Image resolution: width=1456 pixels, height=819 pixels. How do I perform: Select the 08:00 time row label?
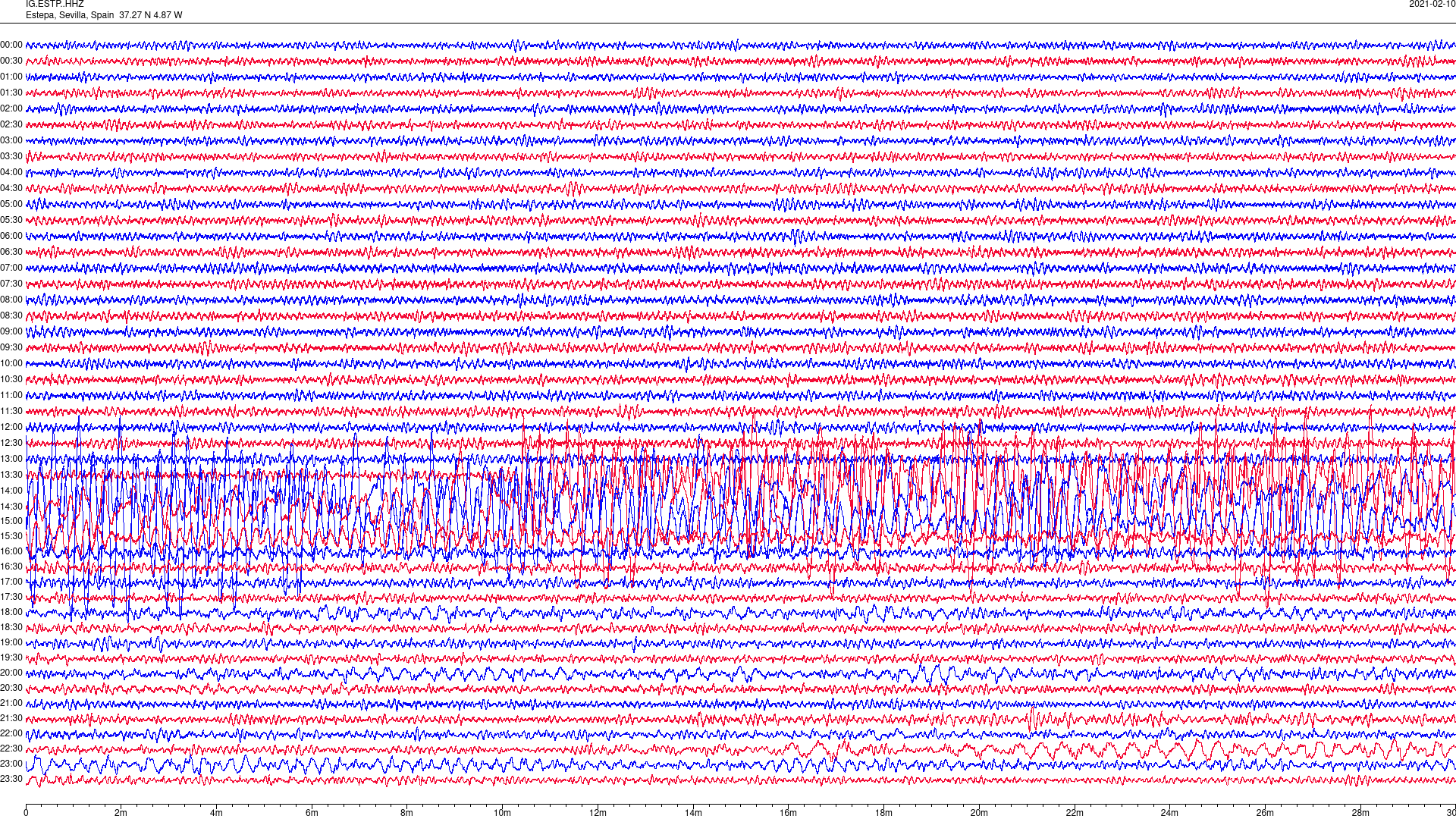11,300
